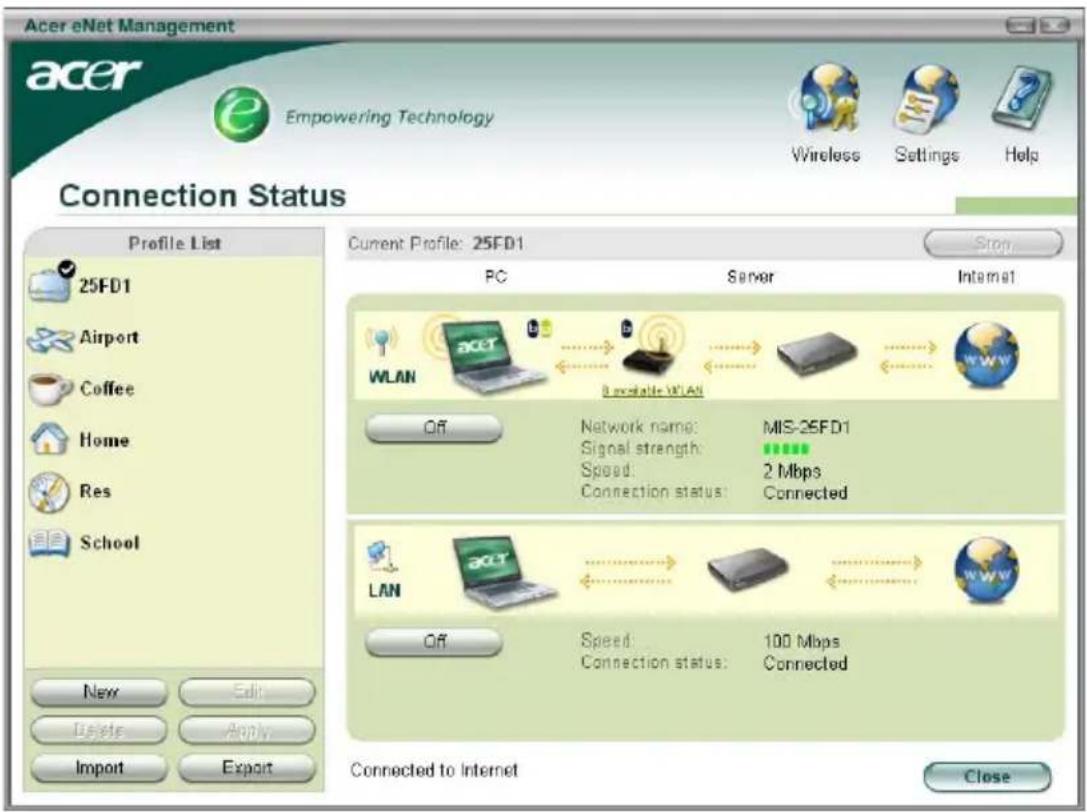Turn off WLAN with the Off button
Image resolution: width=1087 pixels, height=812 pixels.
point(433,428)
